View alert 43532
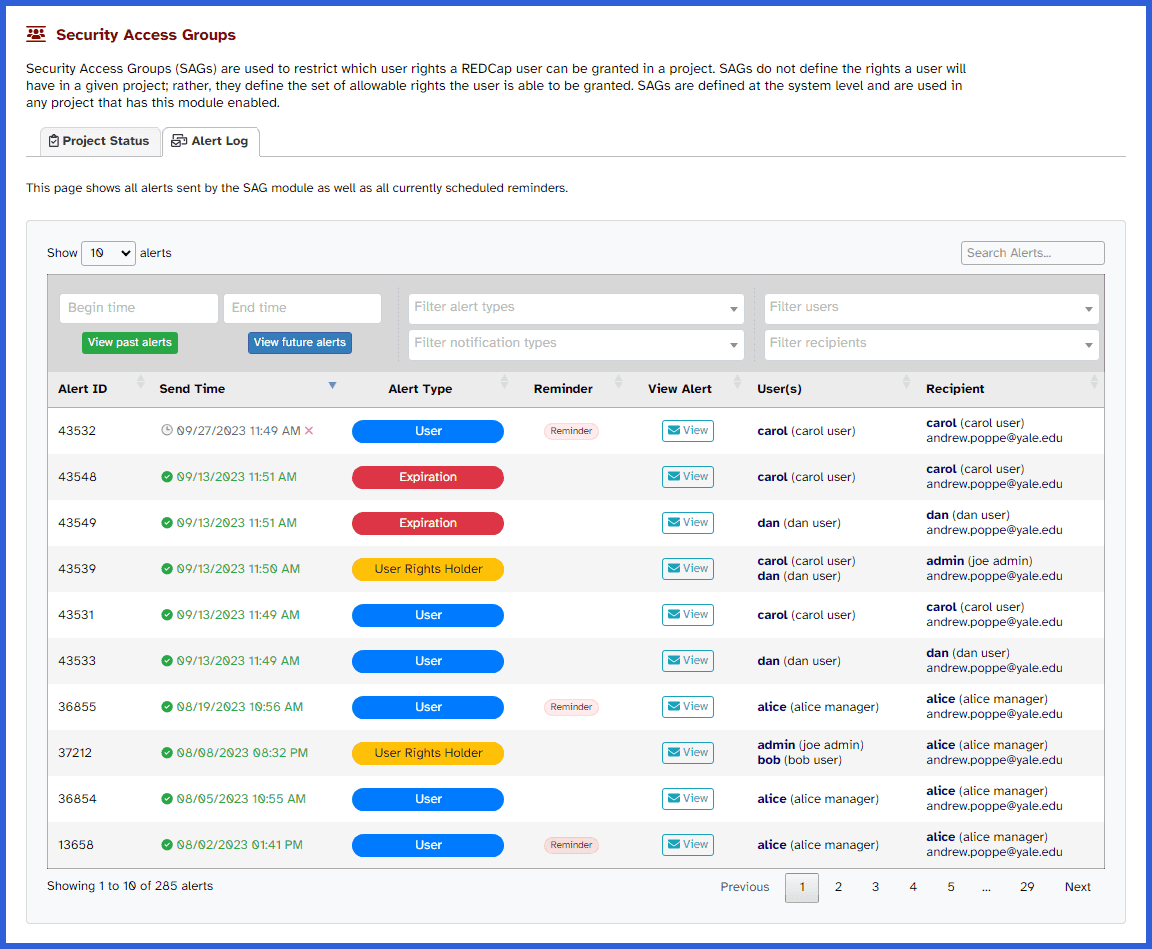Viewport: 1152px width, 949px height. tap(688, 430)
